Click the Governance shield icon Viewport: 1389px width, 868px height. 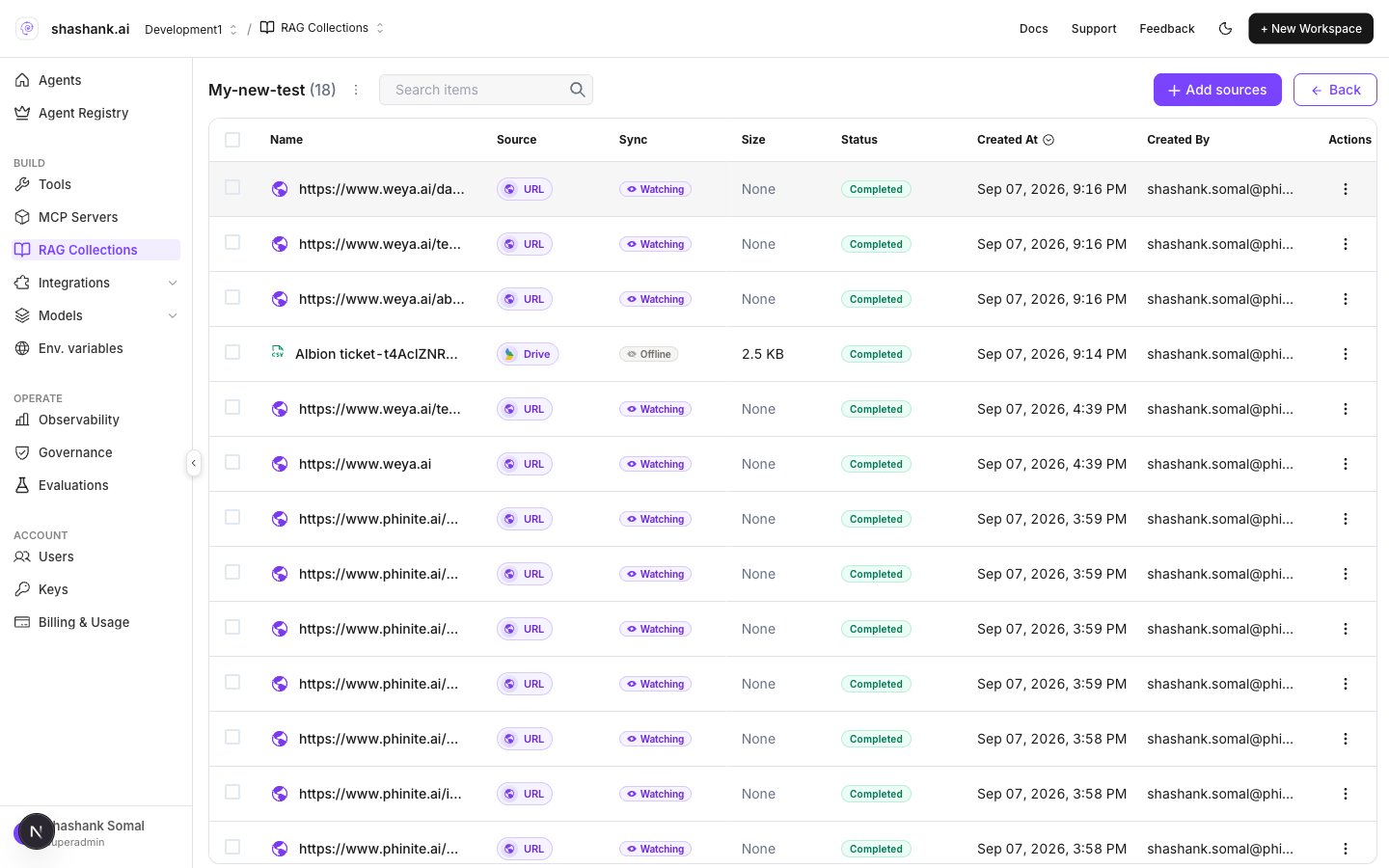tap(22, 452)
